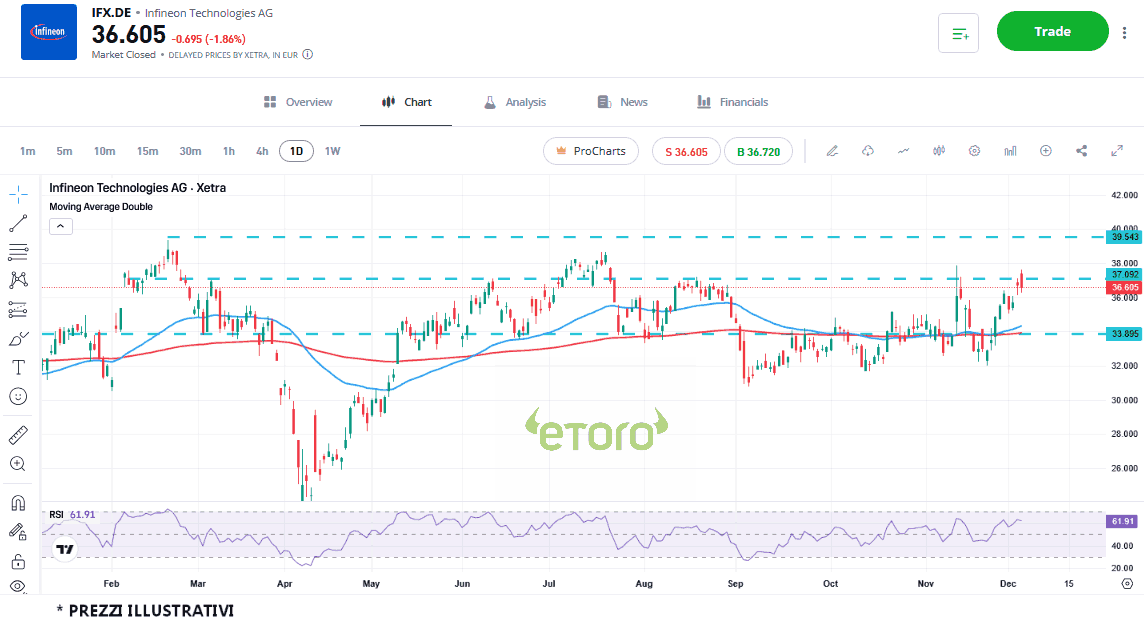The height and width of the screenshot is (621, 1144).
Task: Choose the text annotation tool
Action: click(x=18, y=367)
